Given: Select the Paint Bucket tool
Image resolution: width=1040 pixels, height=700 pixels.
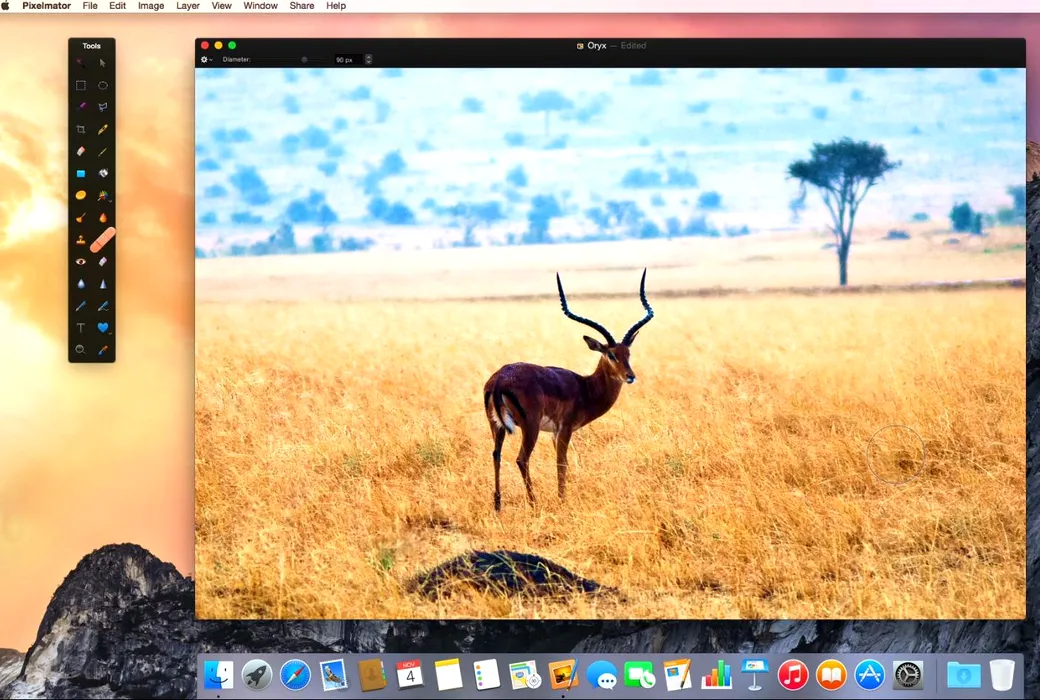Looking at the screenshot, I should 102,173.
